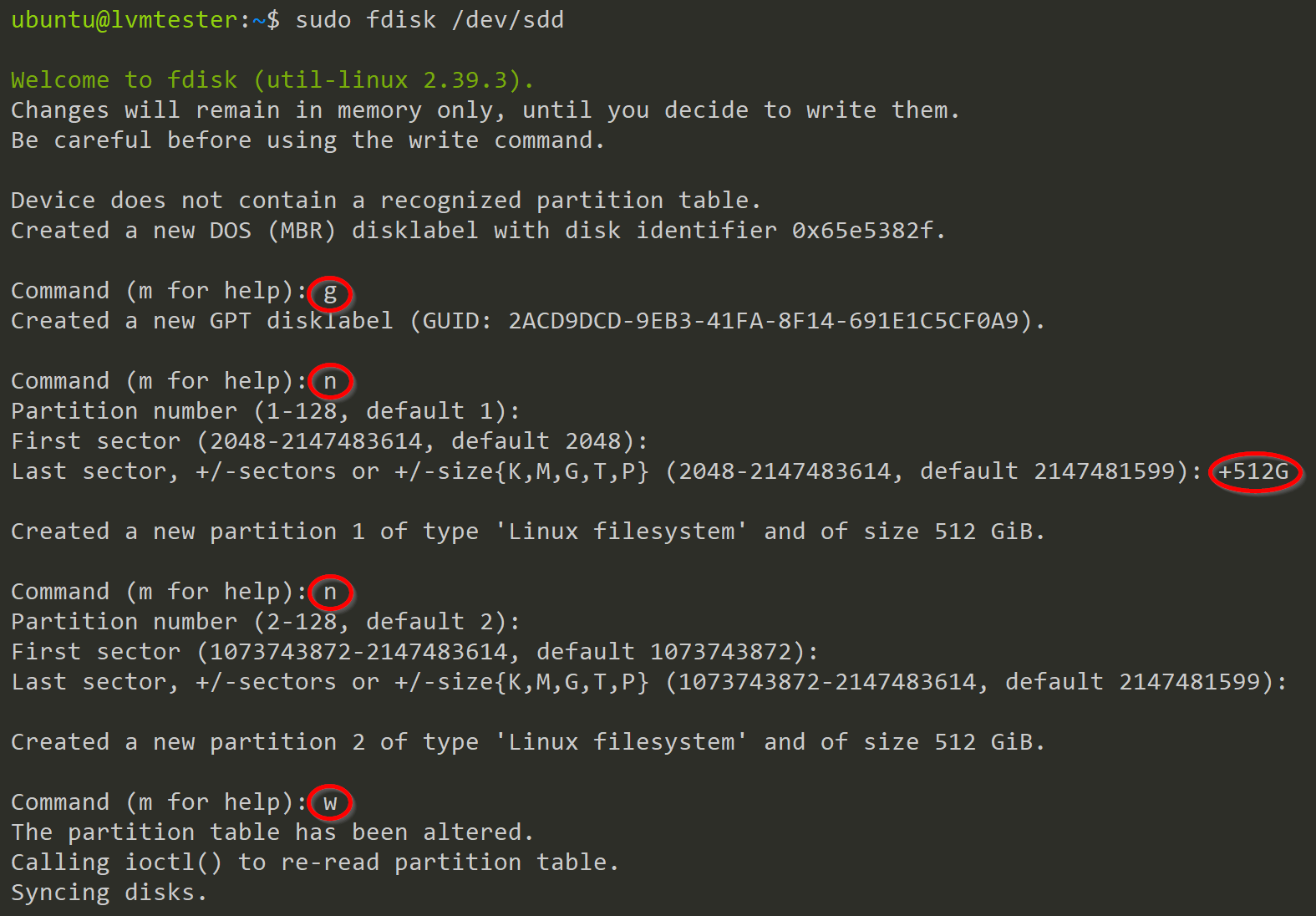1316x916 pixels.
Task: Click 'Calling ioctl()' message line
Action: pyautogui.click(x=315, y=863)
